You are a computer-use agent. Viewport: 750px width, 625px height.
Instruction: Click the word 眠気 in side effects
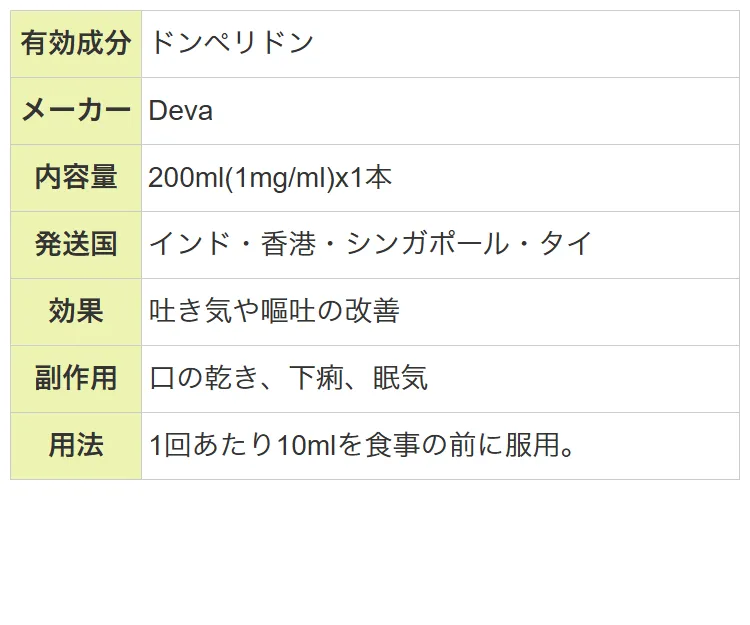click(x=400, y=378)
